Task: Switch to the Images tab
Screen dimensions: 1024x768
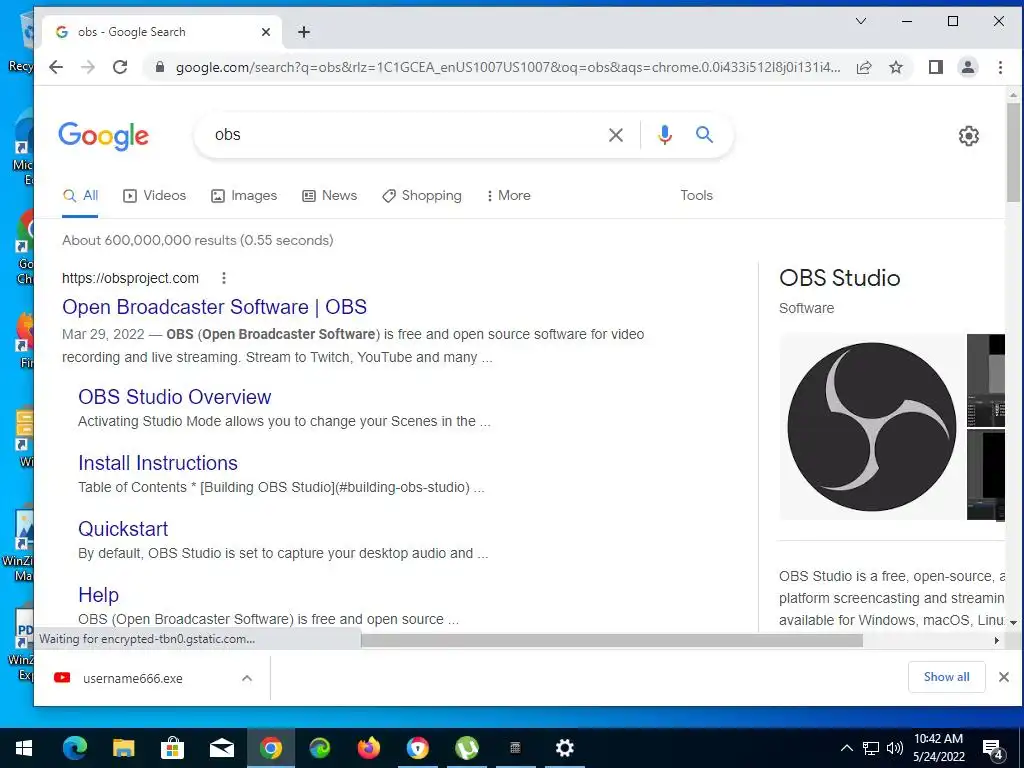Action: tap(244, 195)
